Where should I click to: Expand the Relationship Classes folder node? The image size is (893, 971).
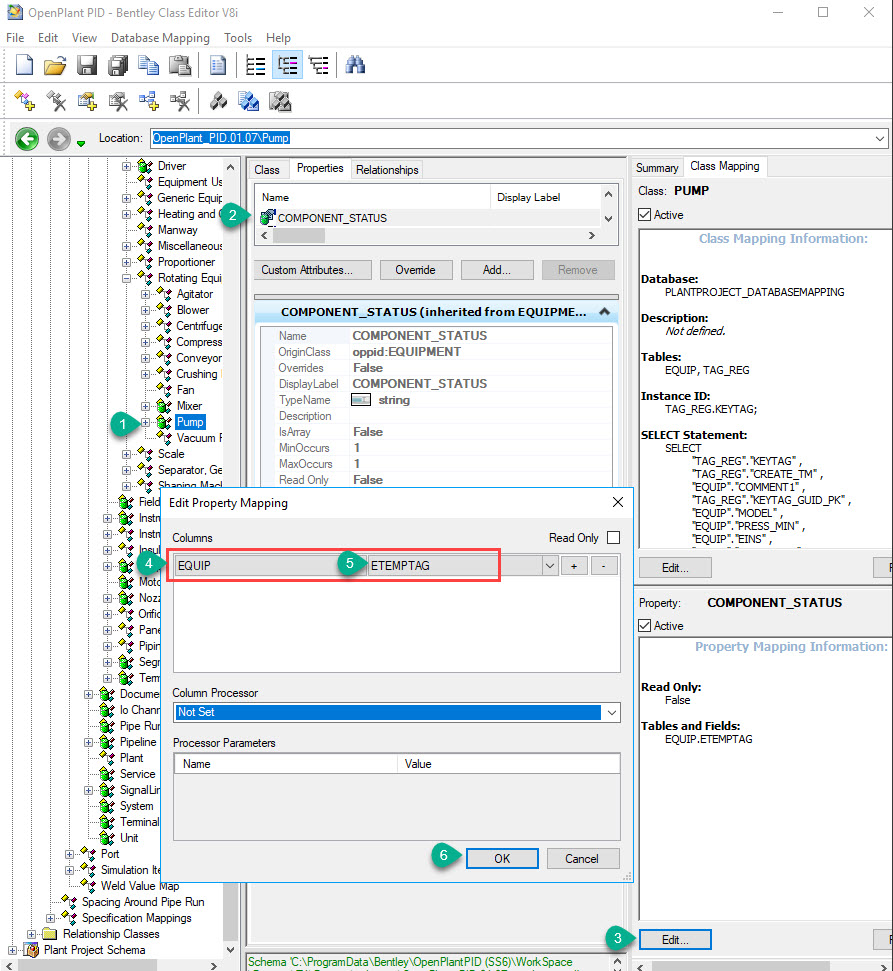(x=32, y=934)
